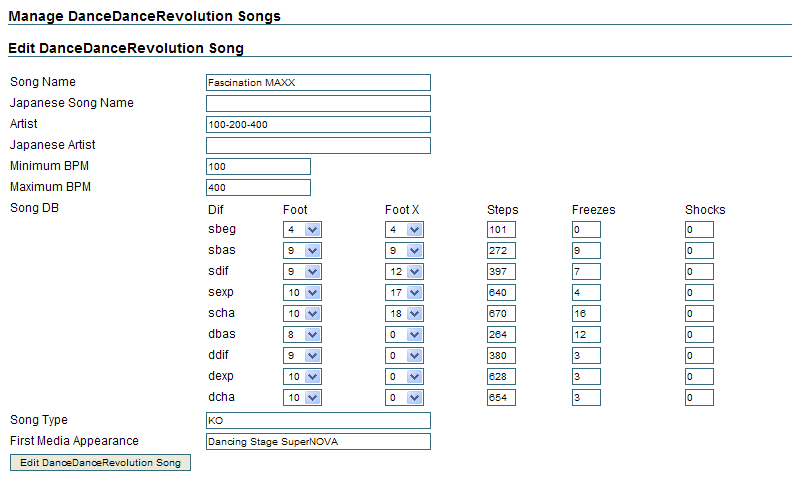Open the dcha Foot dropdown
Viewport: 800px width, 479px height.
302,397
